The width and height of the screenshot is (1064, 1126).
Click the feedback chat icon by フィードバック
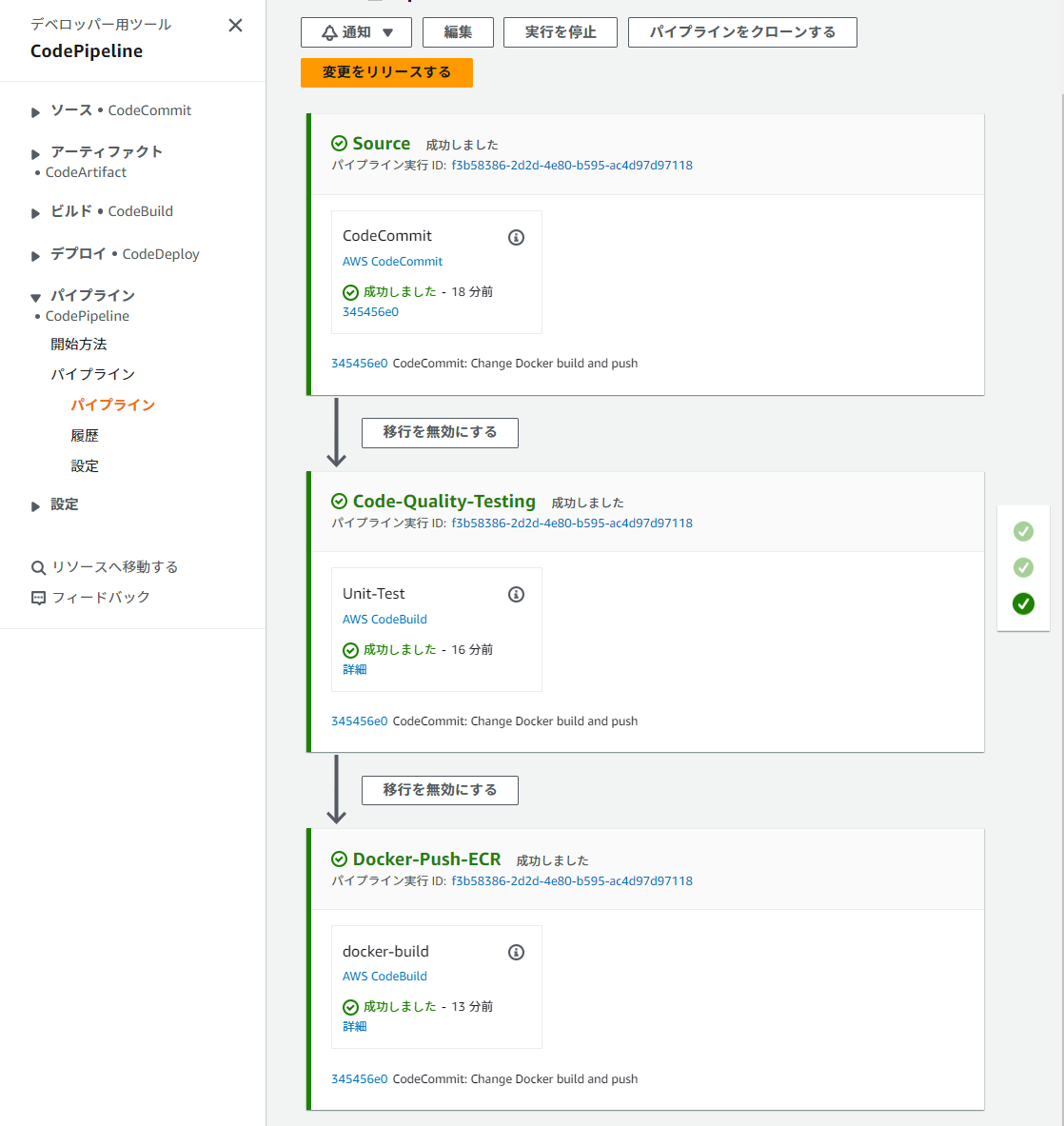tap(38, 598)
